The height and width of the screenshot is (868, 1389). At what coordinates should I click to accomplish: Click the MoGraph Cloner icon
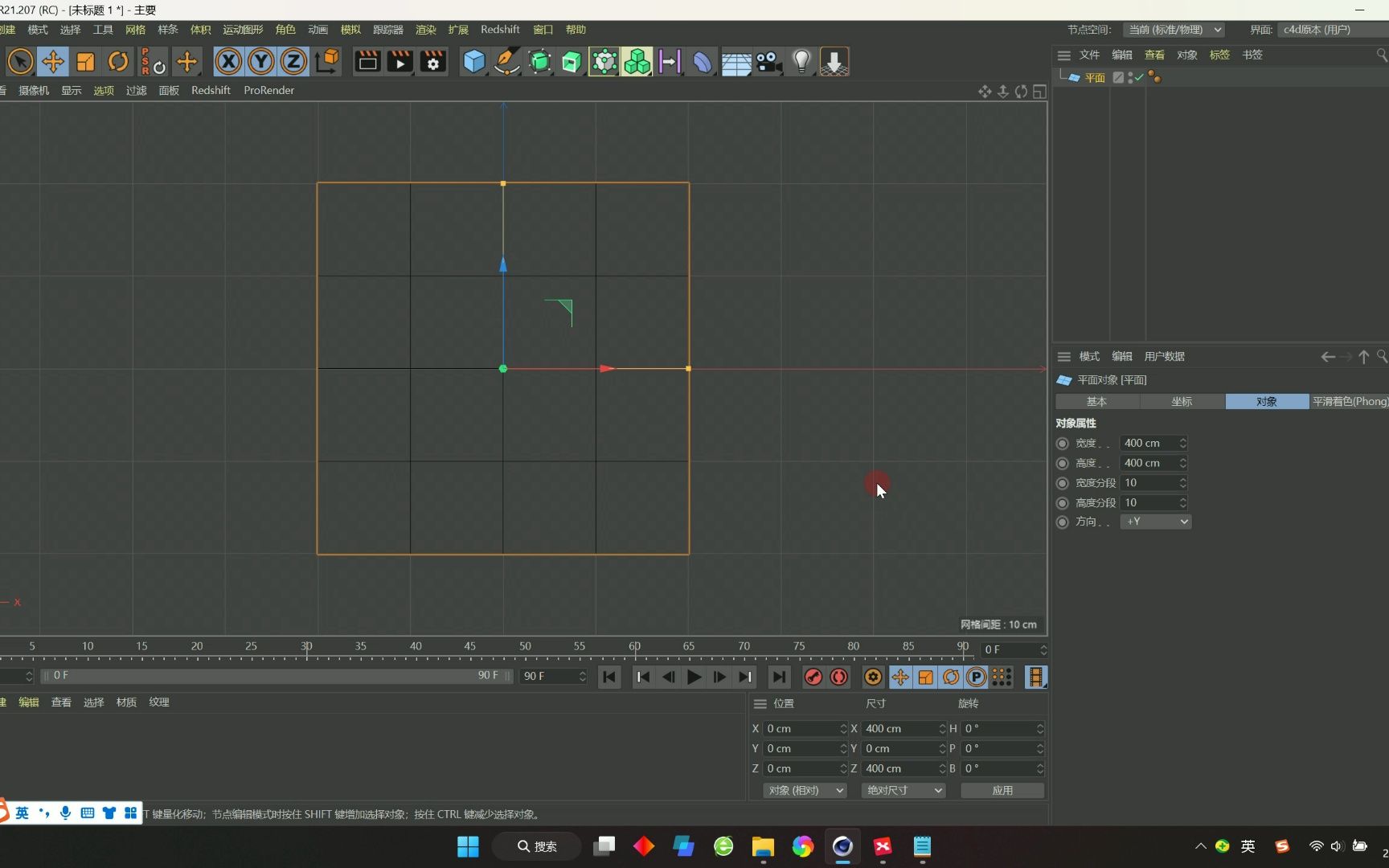[637, 61]
